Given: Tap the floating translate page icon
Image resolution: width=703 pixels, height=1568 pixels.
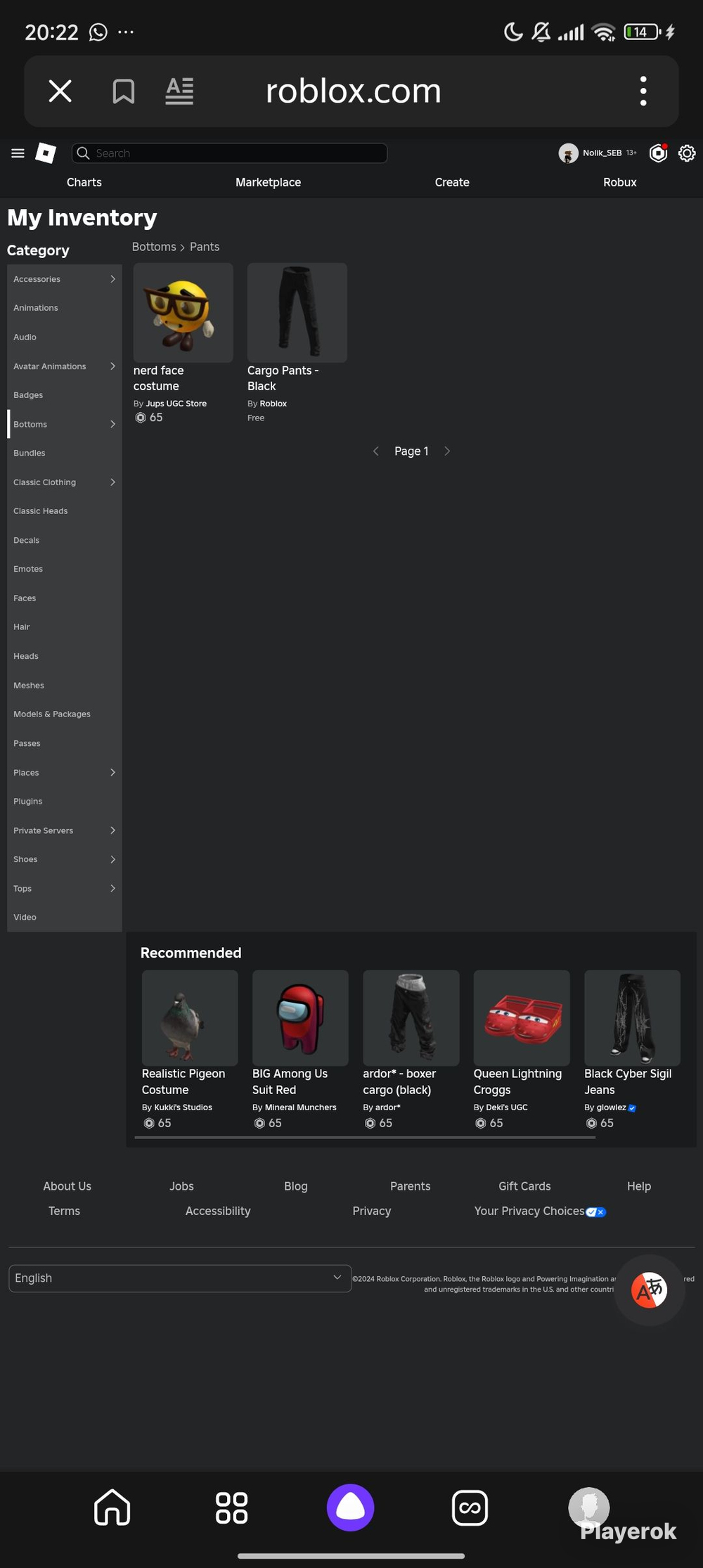Looking at the screenshot, I should point(650,1290).
